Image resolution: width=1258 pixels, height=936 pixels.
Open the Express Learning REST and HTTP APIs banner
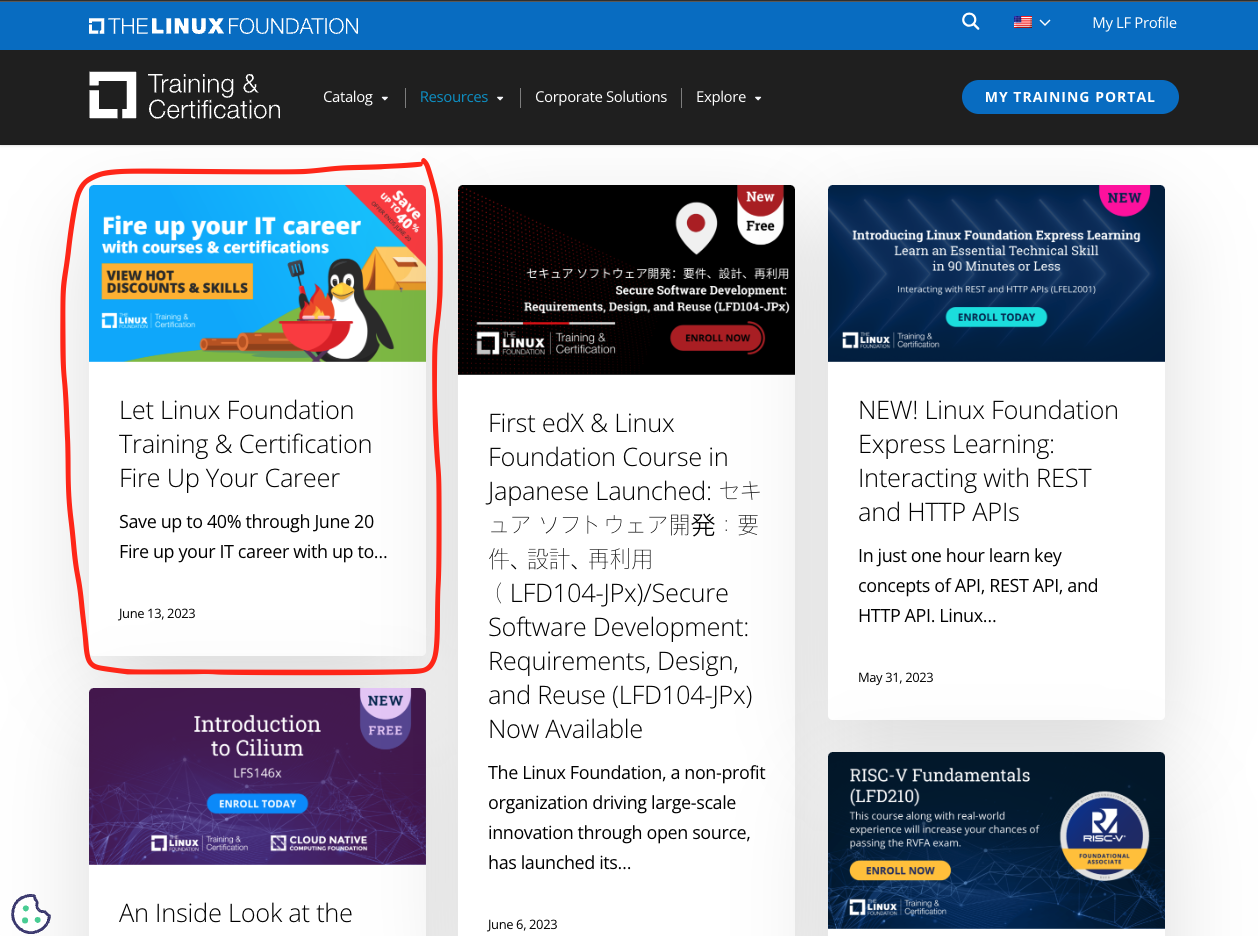pyautogui.click(x=996, y=273)
